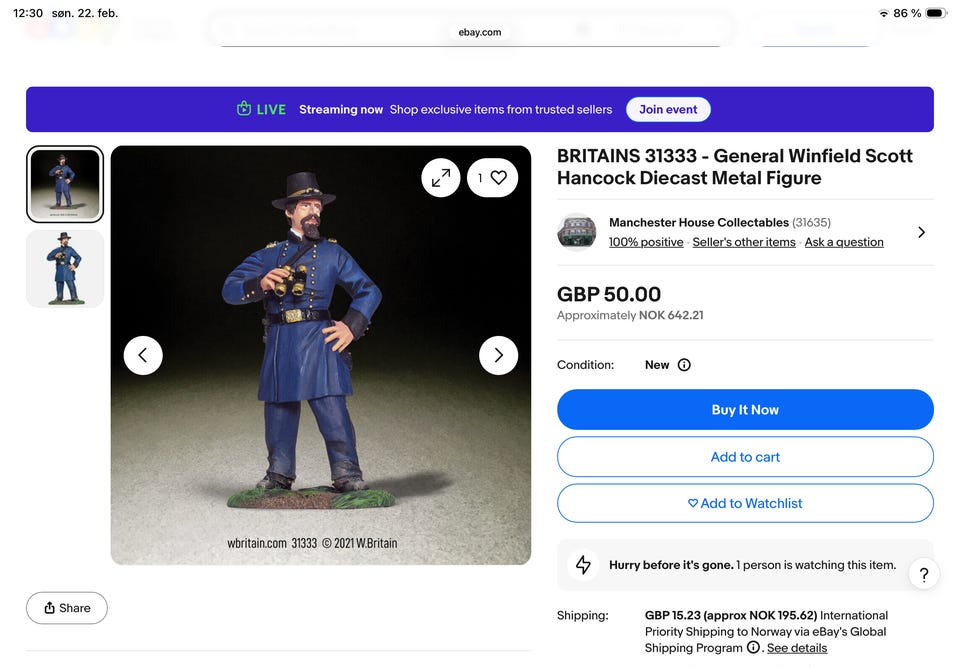This screenshot has width=960, height=667.
Task: Select the first figure thumbnail
Action: coord(65,185)
